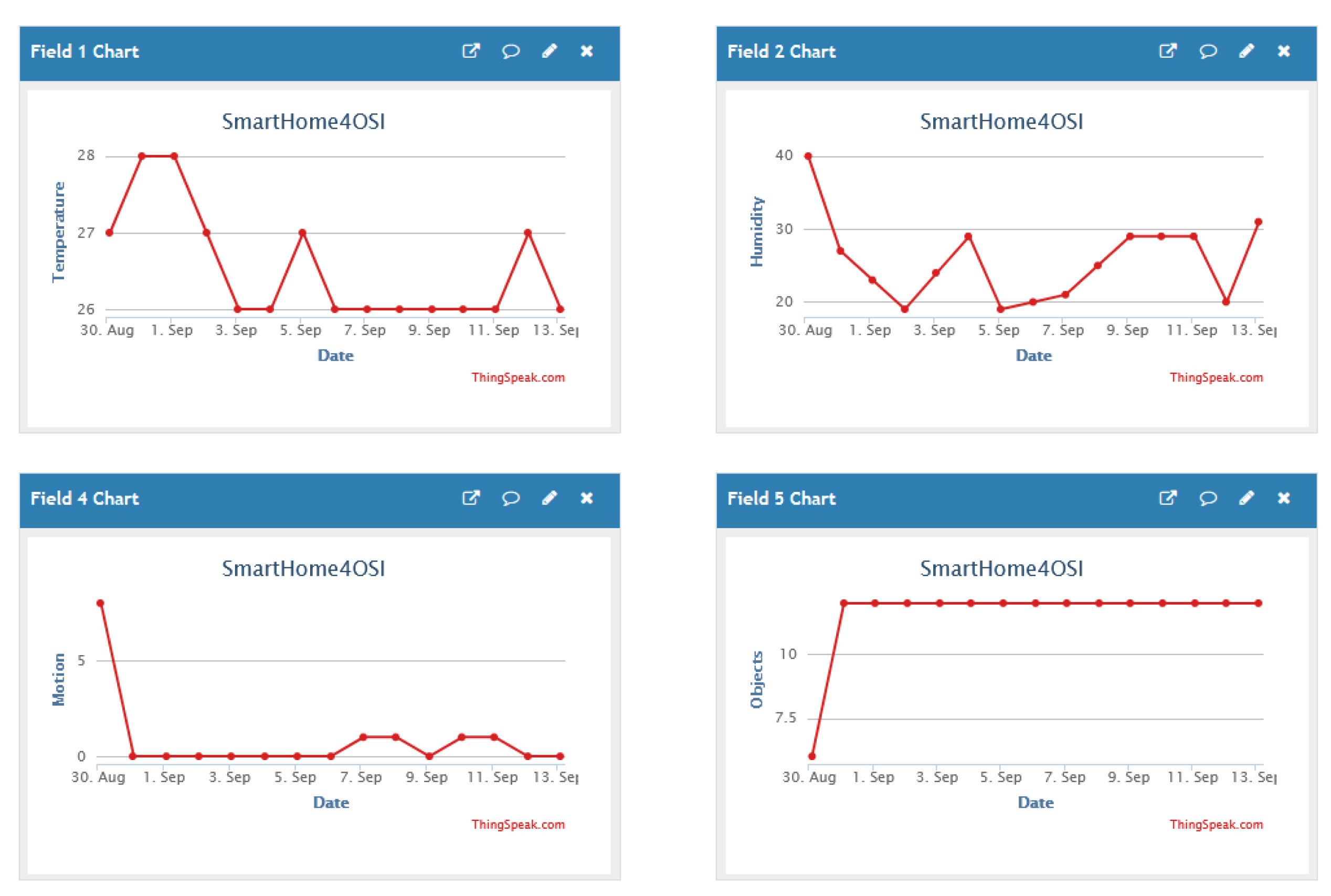Click comment icon on Field 1 Chart

(x=510, y=51)
